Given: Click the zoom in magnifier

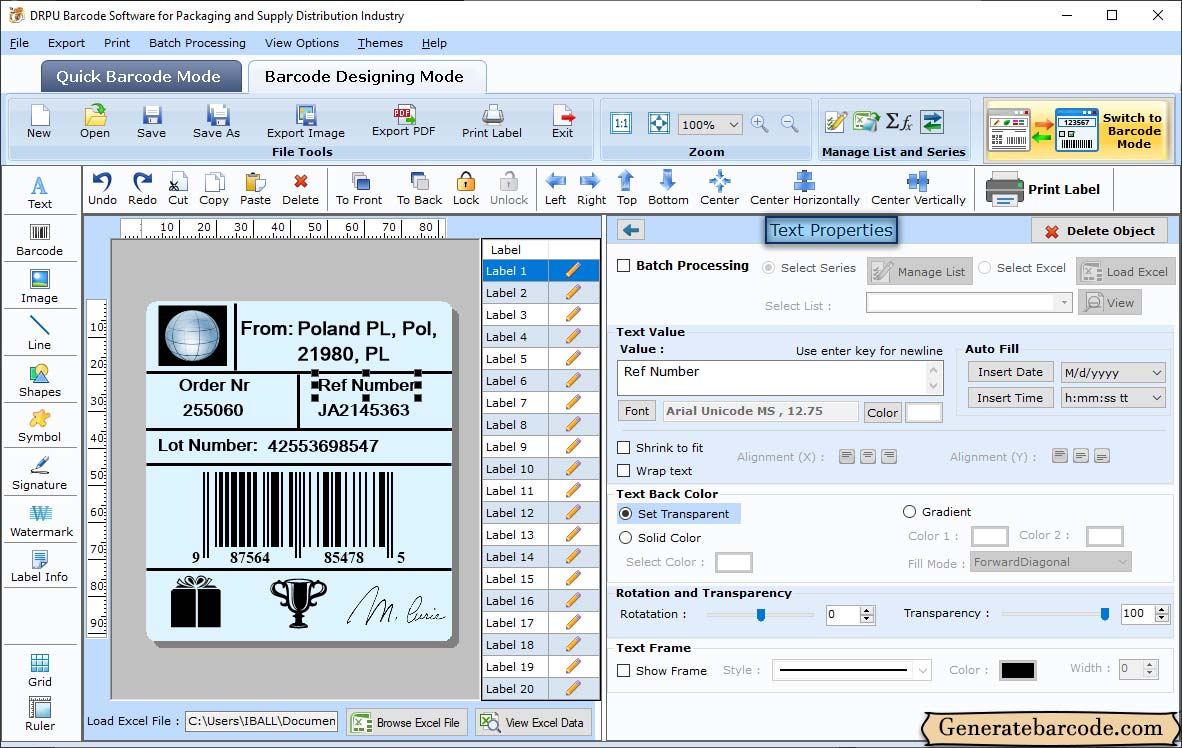Looking at the screenshot, I should tap(760, 124).
